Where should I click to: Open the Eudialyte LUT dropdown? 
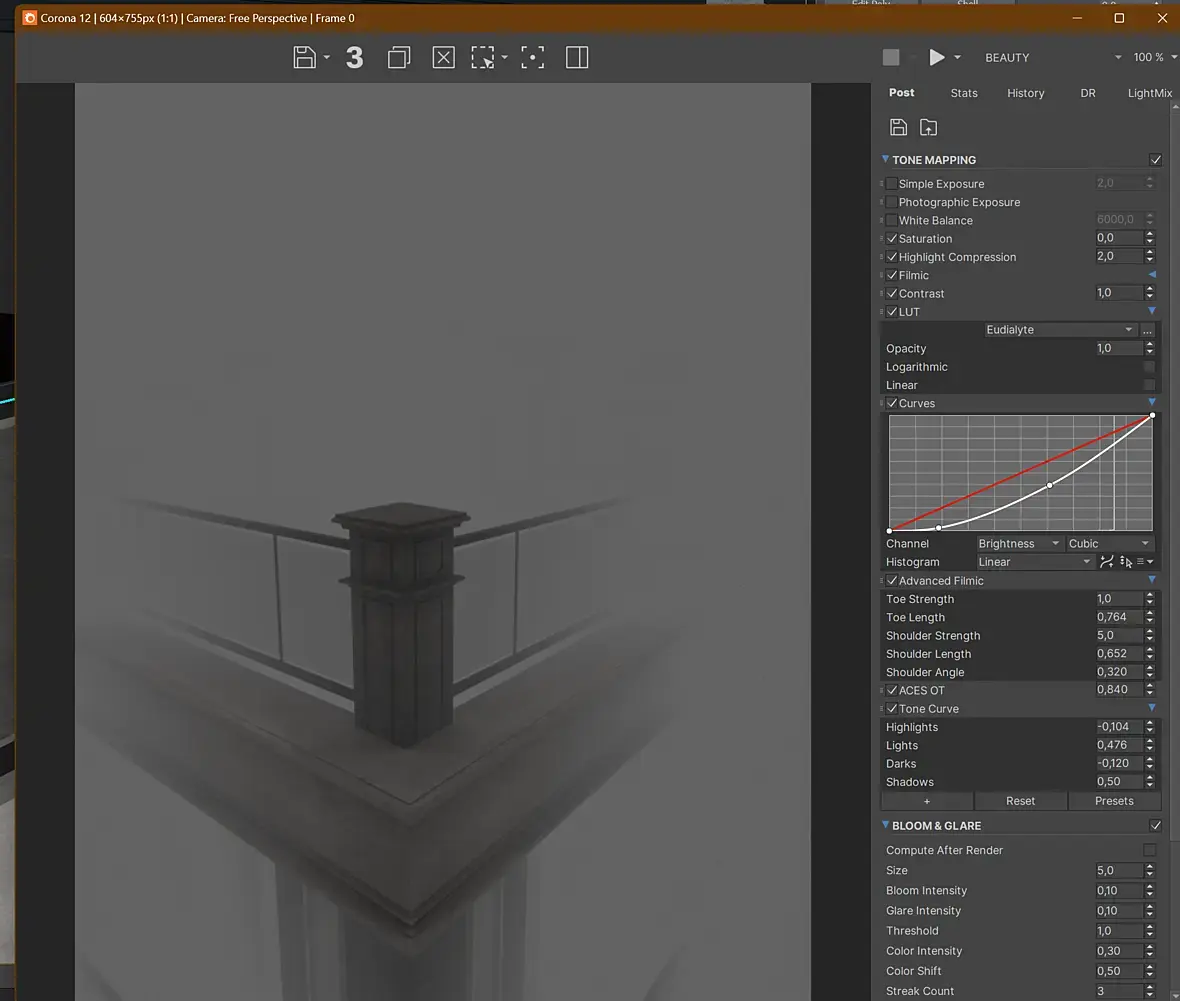click(x=1059, y=330)
